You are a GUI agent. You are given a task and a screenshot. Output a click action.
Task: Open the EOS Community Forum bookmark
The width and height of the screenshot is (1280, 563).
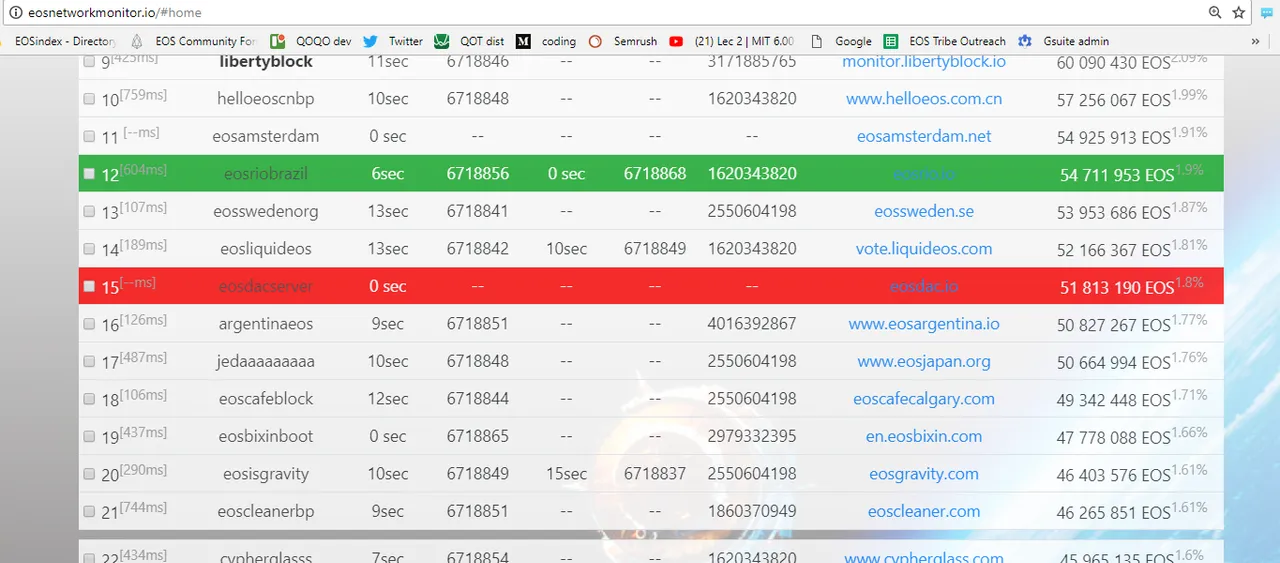point(192,41)
